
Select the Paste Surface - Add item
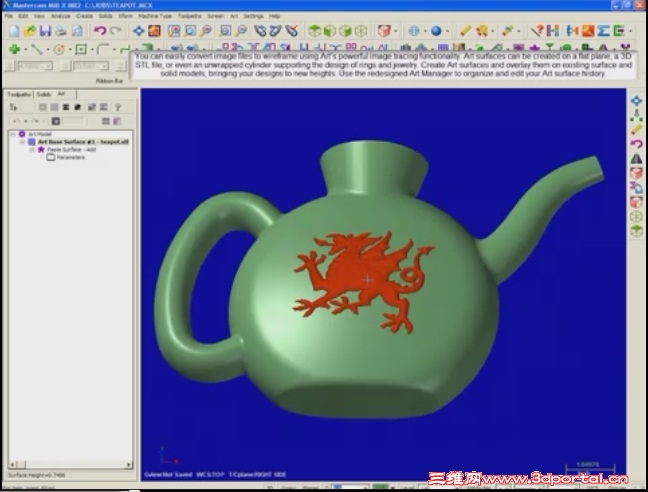click(71, 150)
